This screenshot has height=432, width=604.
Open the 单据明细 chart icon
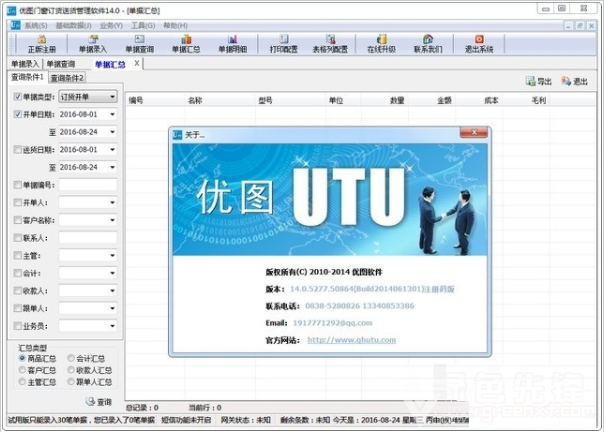[x=232, y=44]
